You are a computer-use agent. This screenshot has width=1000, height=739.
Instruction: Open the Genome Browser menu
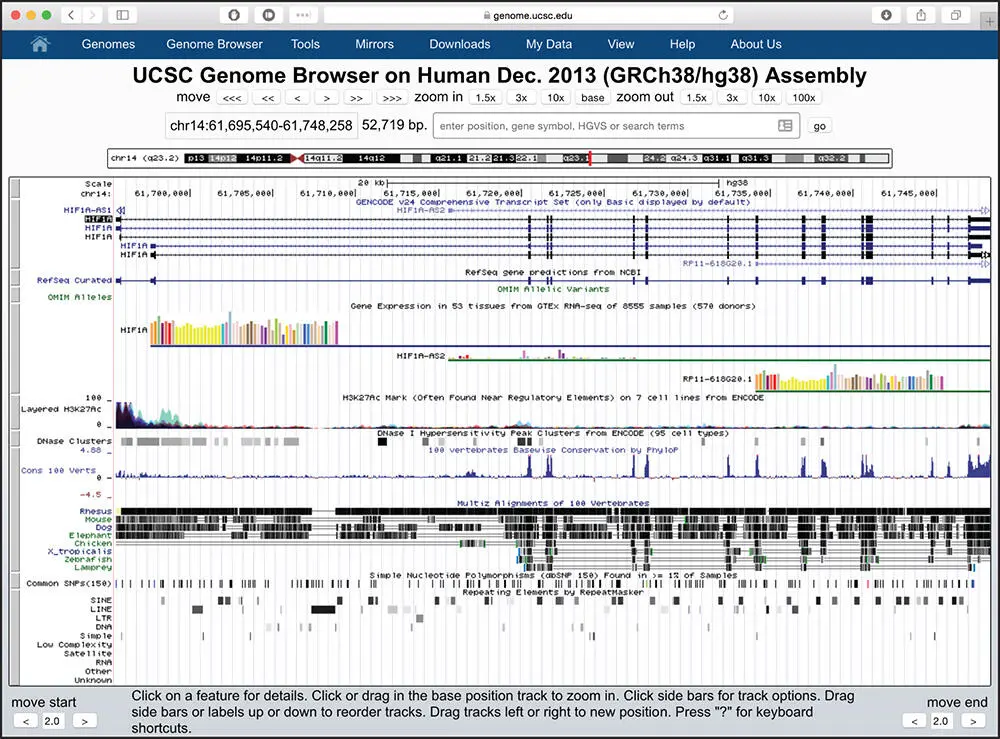pyautogui.click(x=214, y=44)
